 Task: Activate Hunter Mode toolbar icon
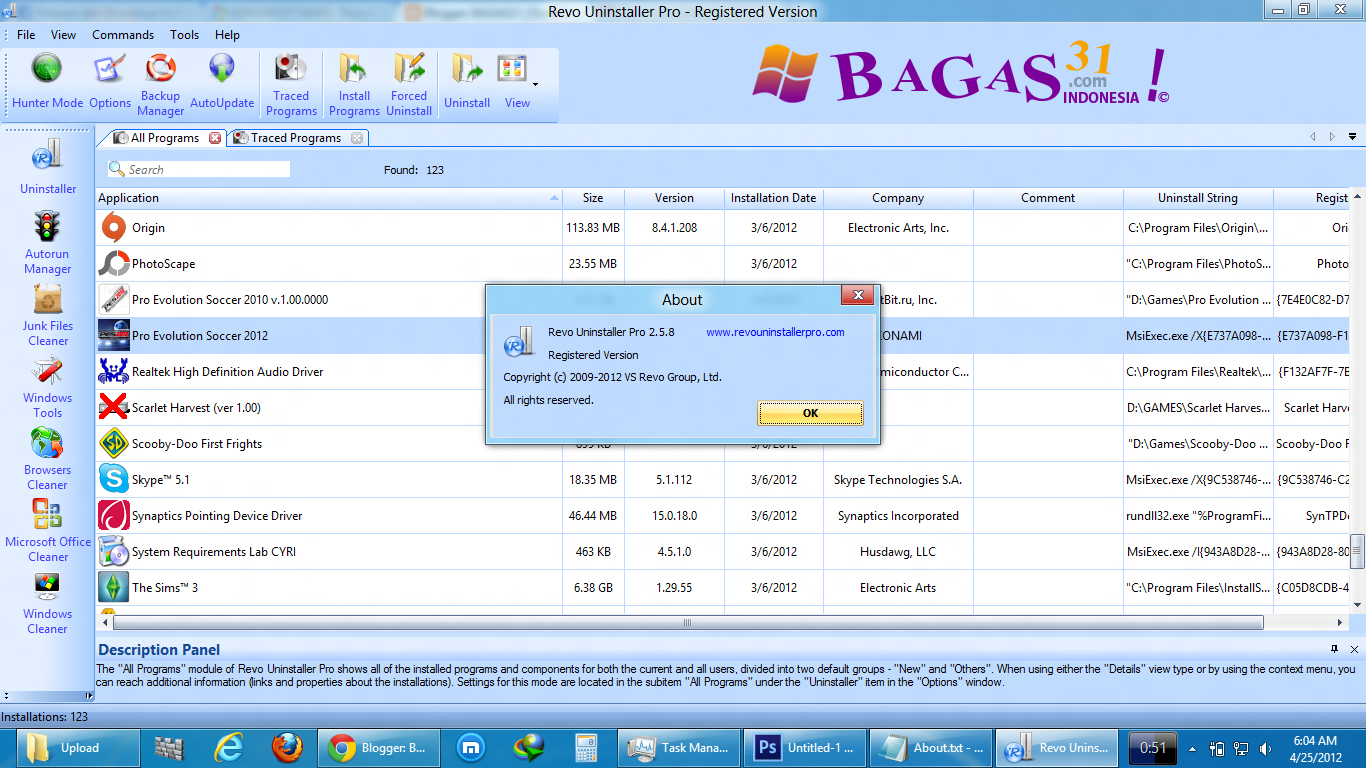(x=47, y=70)
